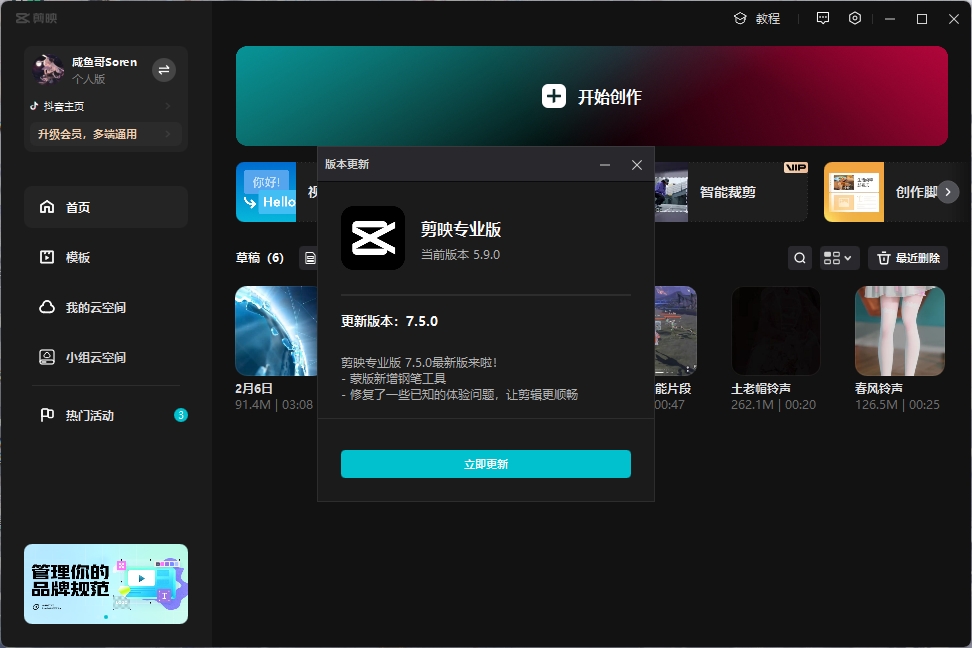Image resolution: width=972 pixels, height=648 pixels.
Task: Click the document icon next to 草稿 (6)
Action: click(x=310, y=258)
